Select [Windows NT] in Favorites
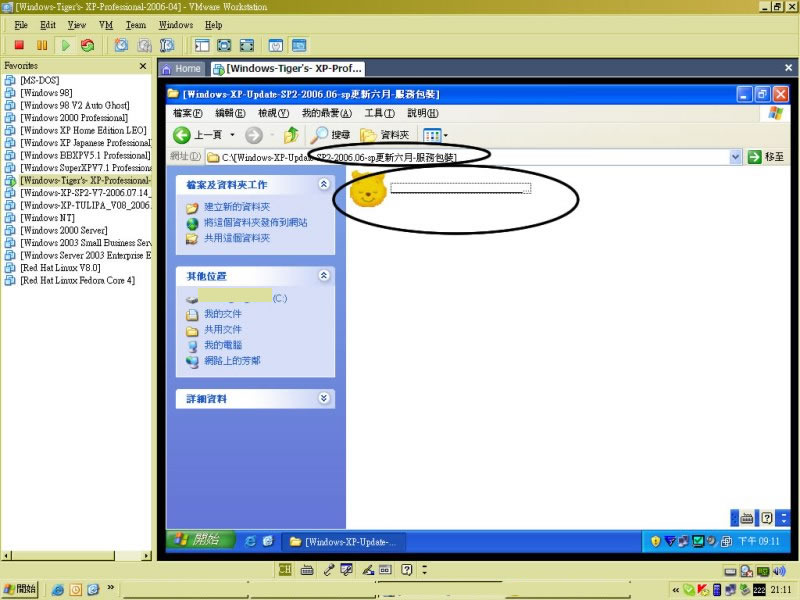The image size is (800, 600). click(x=47, y=218)
